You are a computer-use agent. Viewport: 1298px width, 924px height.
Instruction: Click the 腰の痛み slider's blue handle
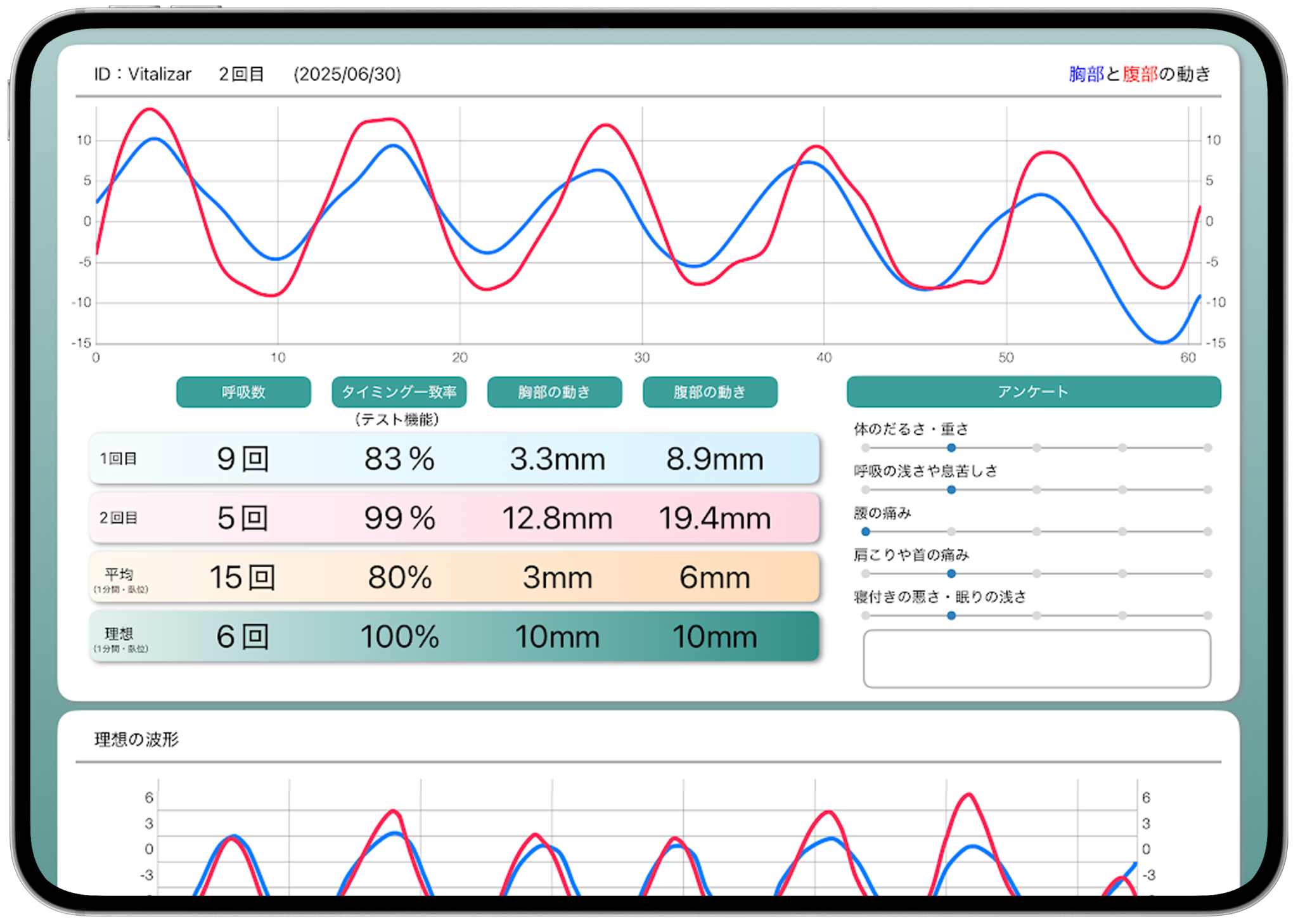coord(866,532)
